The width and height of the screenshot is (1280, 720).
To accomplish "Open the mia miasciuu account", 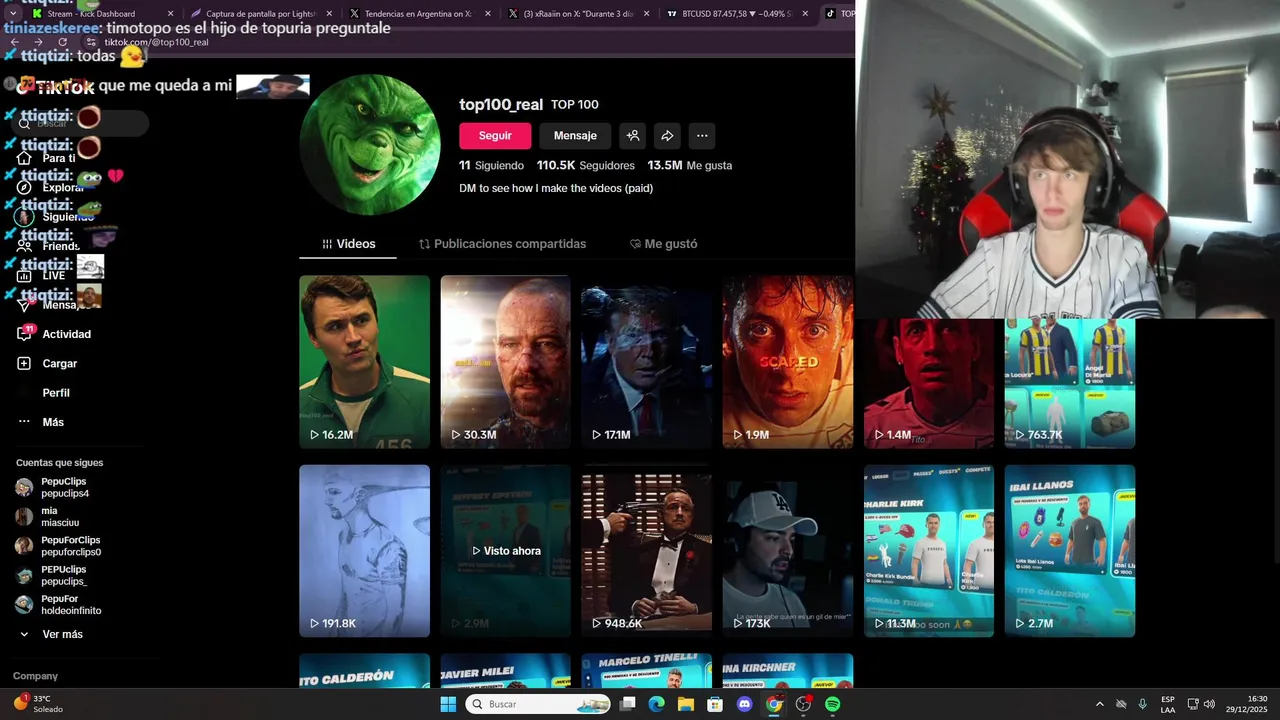I will [60, 516].
